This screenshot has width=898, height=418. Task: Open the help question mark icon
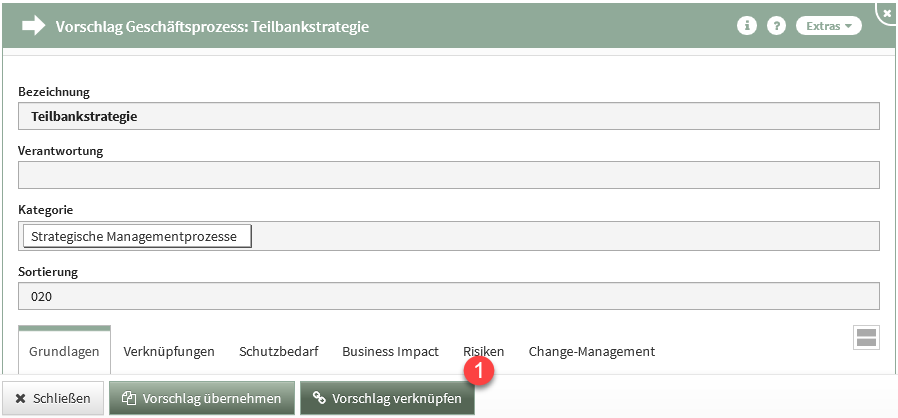pyautogui.click(x=776, y=26)
